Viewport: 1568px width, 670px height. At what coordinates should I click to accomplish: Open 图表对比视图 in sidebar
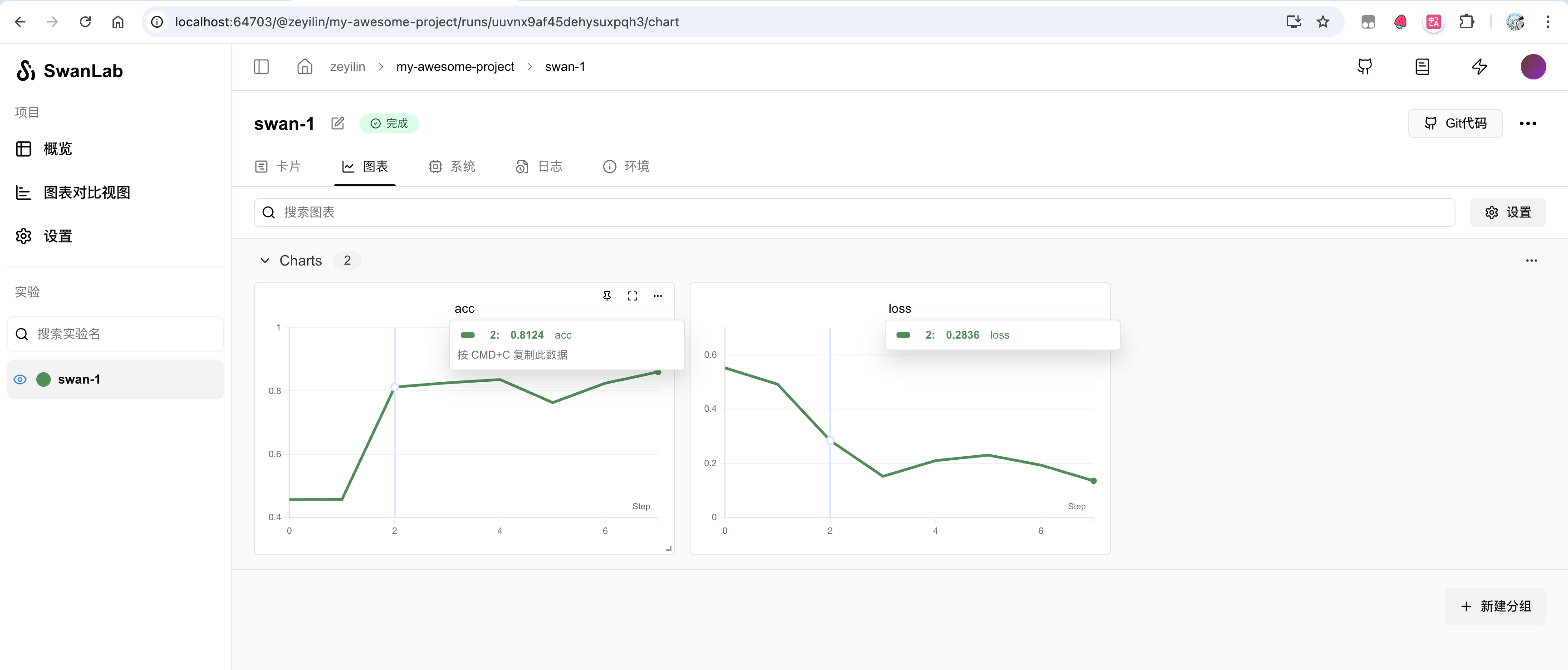tap(87, 192)
